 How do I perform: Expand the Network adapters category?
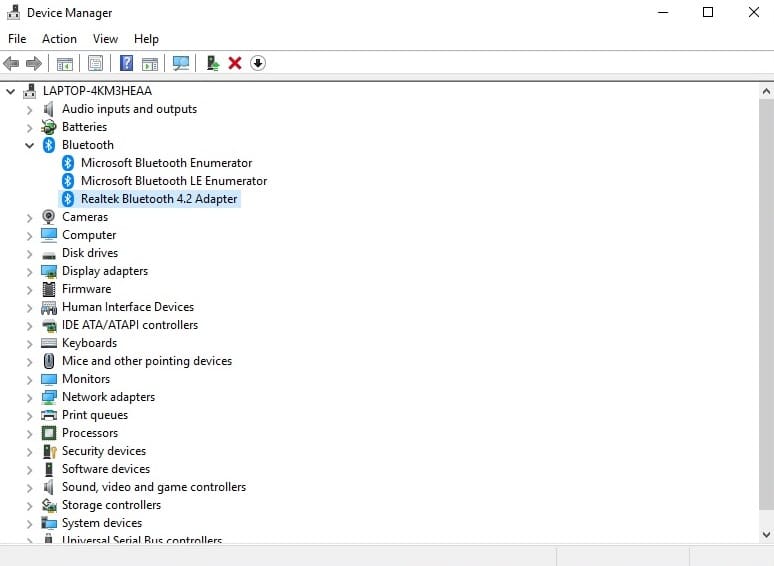point(29,397)
